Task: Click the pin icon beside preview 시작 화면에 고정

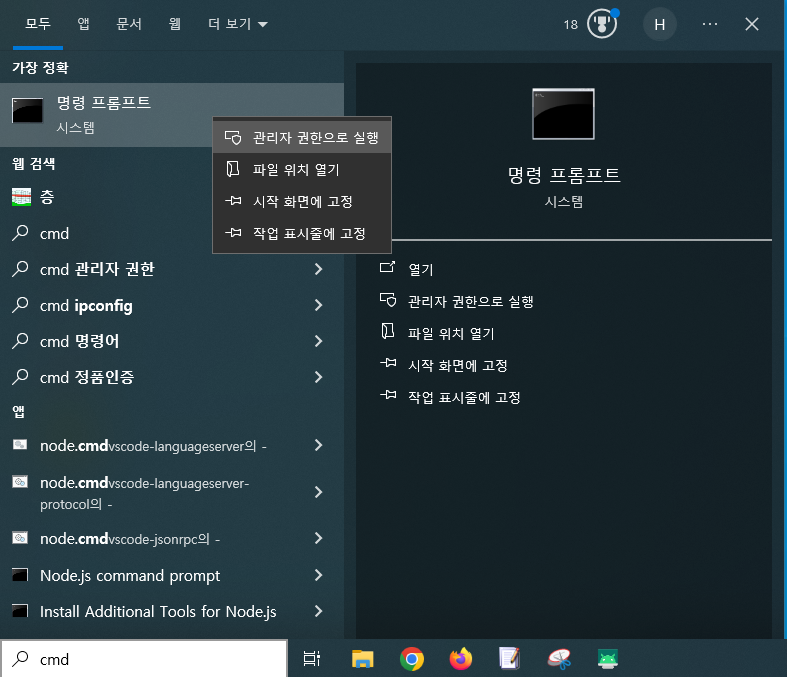Action: click(388, 363)
